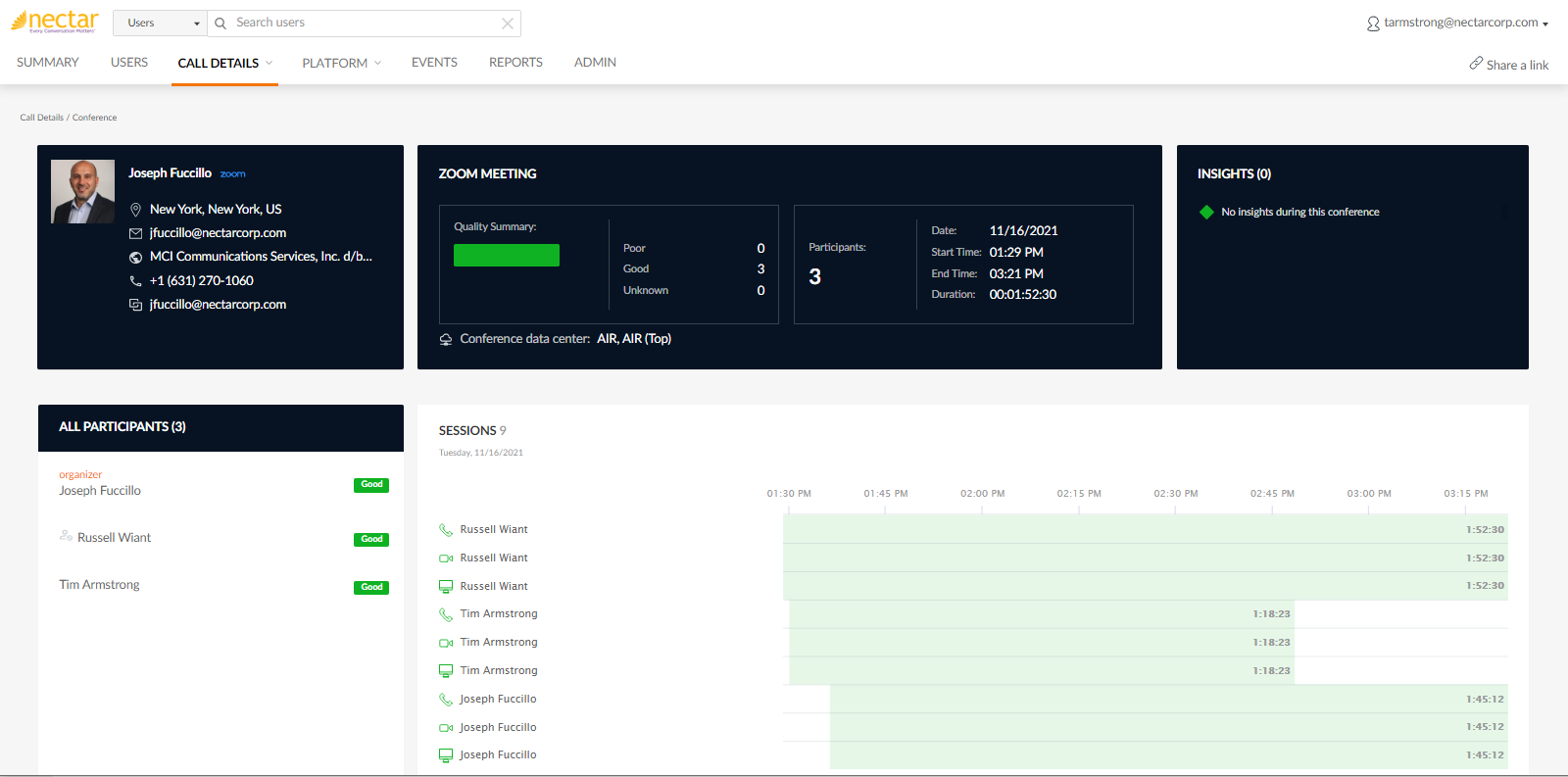Click phone number +1 (631) 270-1060
Image resolution: width=1568 pixels, height=777 pixels.
(201, 280)
